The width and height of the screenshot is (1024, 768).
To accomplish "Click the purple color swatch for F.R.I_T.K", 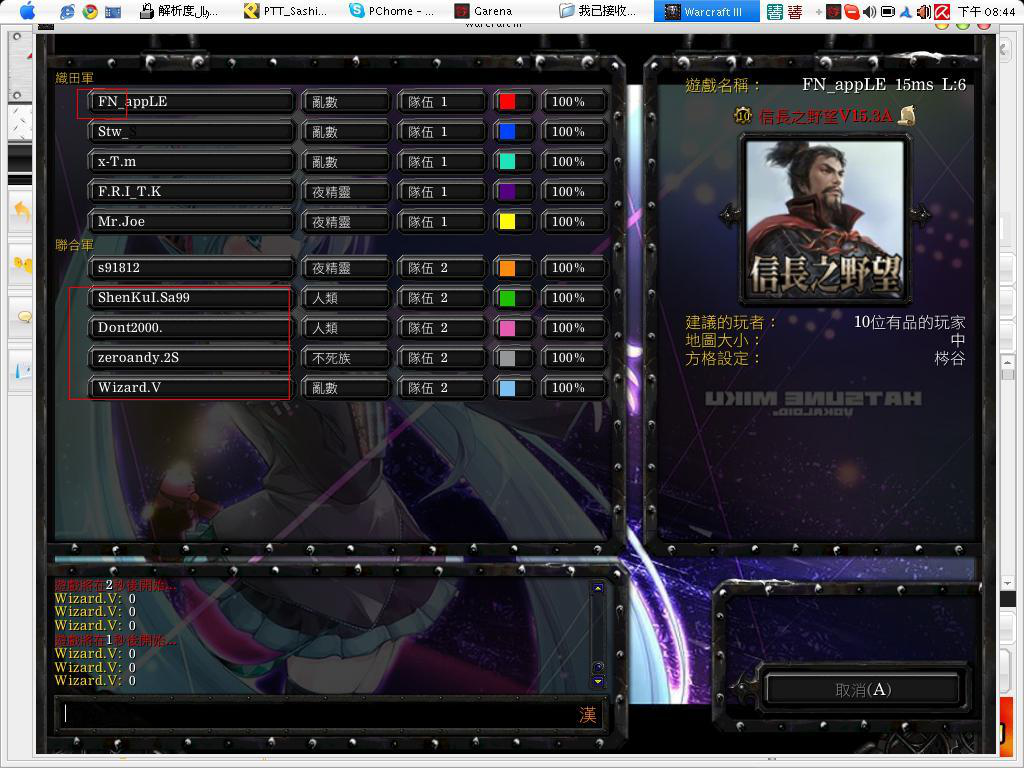I will (507, 192).
